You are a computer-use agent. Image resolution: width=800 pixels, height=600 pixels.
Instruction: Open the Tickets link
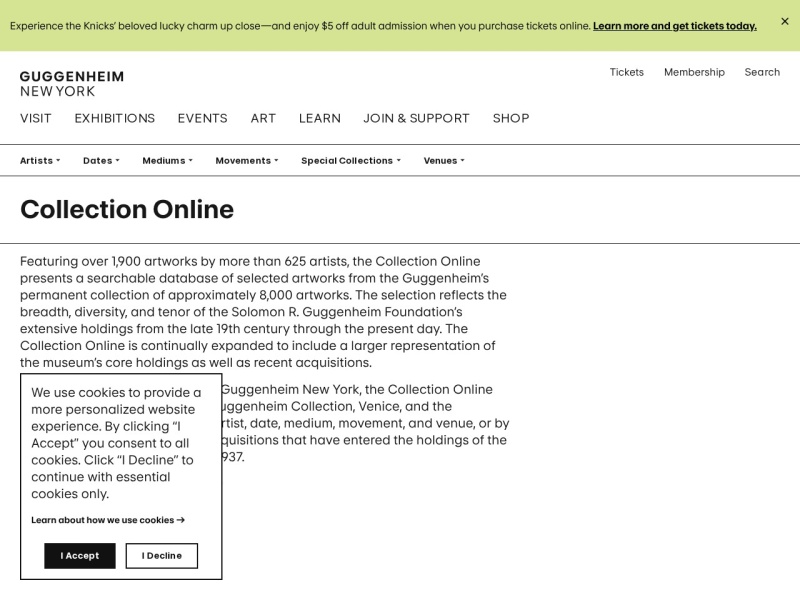click(x=627, y=72)
